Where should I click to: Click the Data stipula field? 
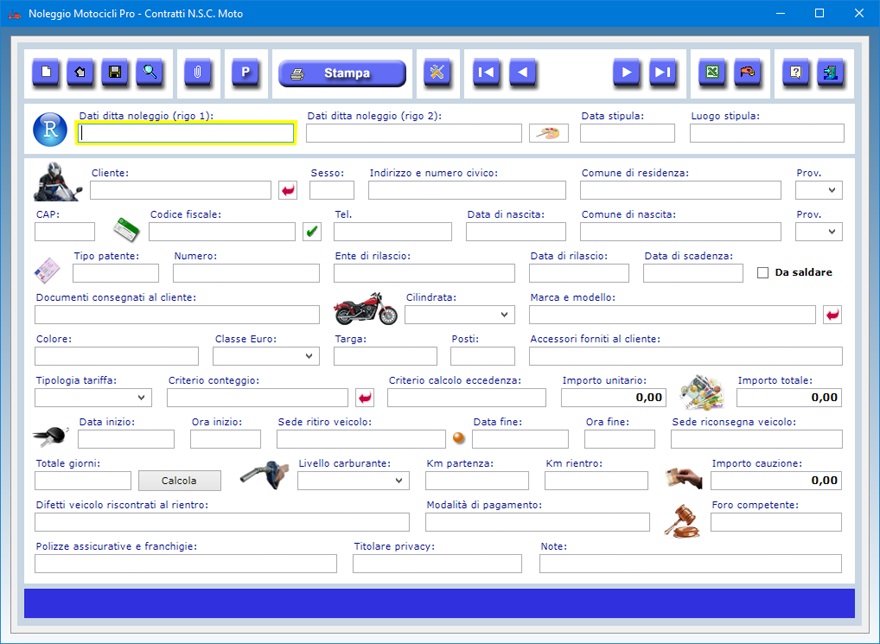pos(627,133)
